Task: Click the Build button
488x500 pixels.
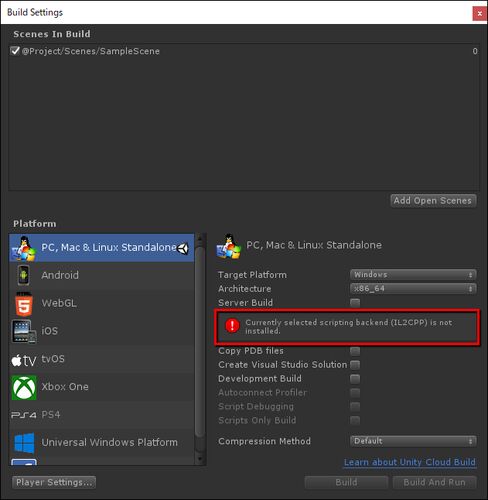Action: click(x=346, y=482)
